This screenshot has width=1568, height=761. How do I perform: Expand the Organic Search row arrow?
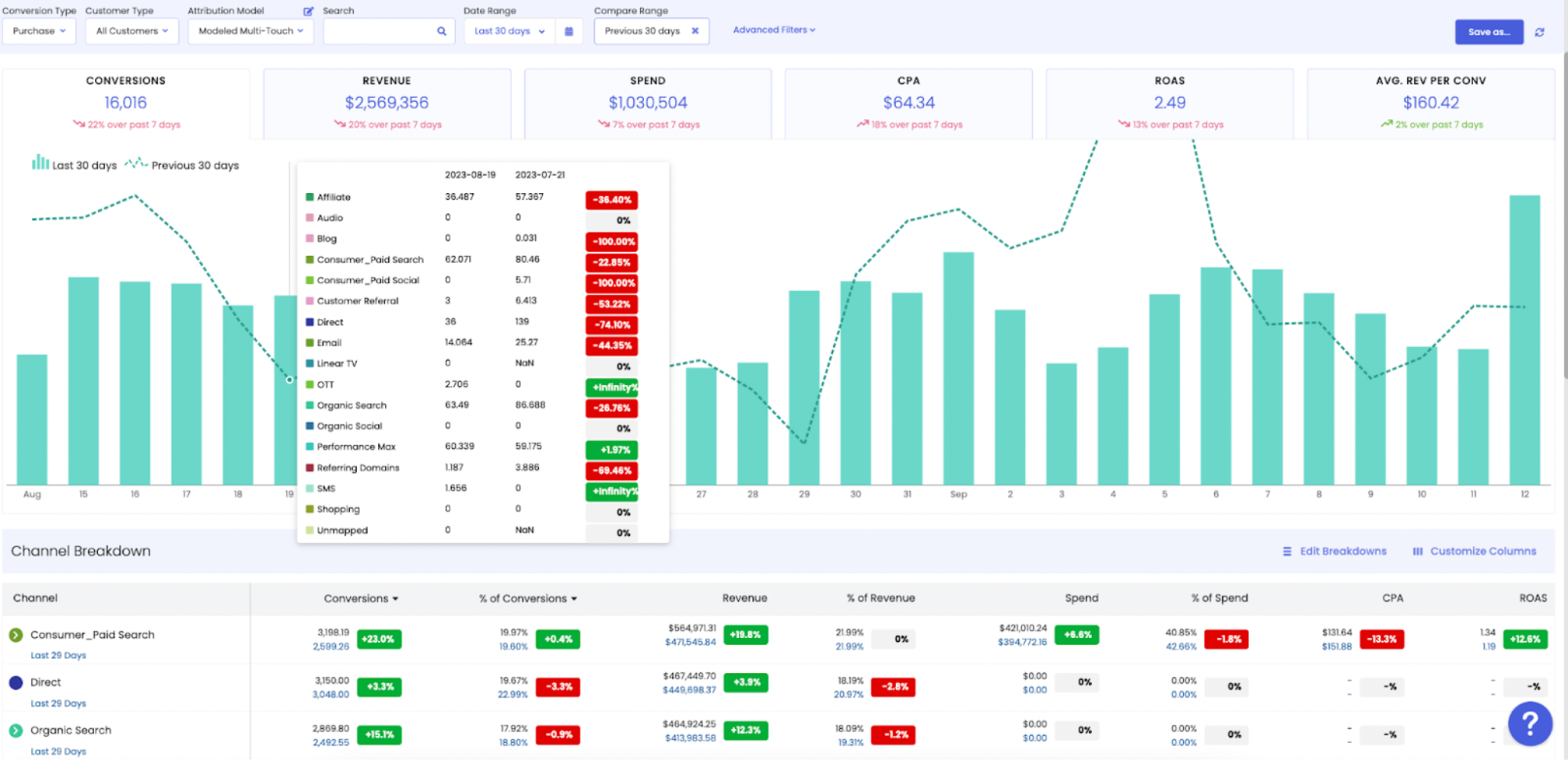16,730
